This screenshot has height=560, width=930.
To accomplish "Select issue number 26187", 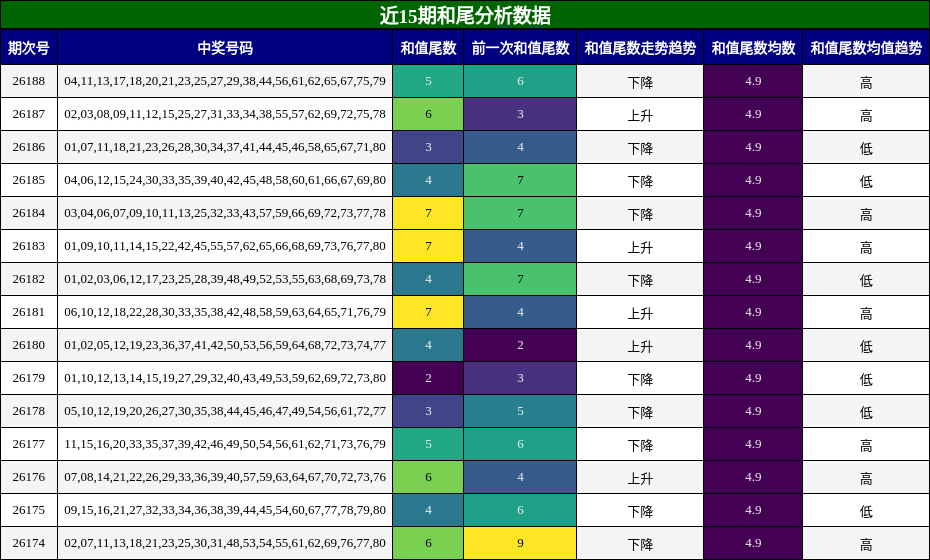I will (x=28, y=114).
